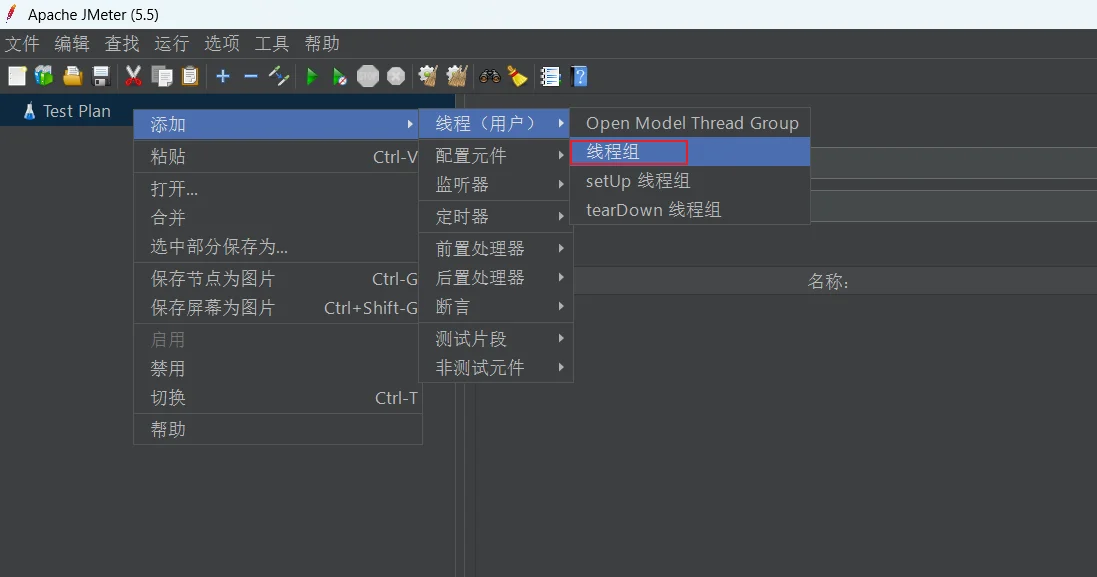Image resolution: width=1097 pixels, height=577 pixels.
Task: Open the Templates toolbar icon
Action: pyautogui.click(x=44, y=76)
